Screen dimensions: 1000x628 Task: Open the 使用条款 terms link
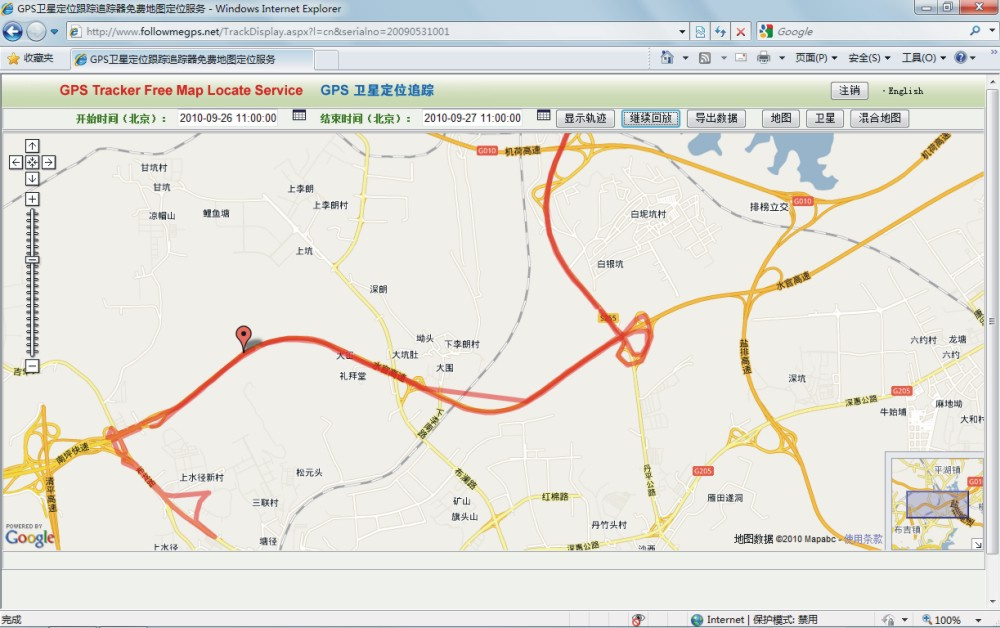pos(863,539)
